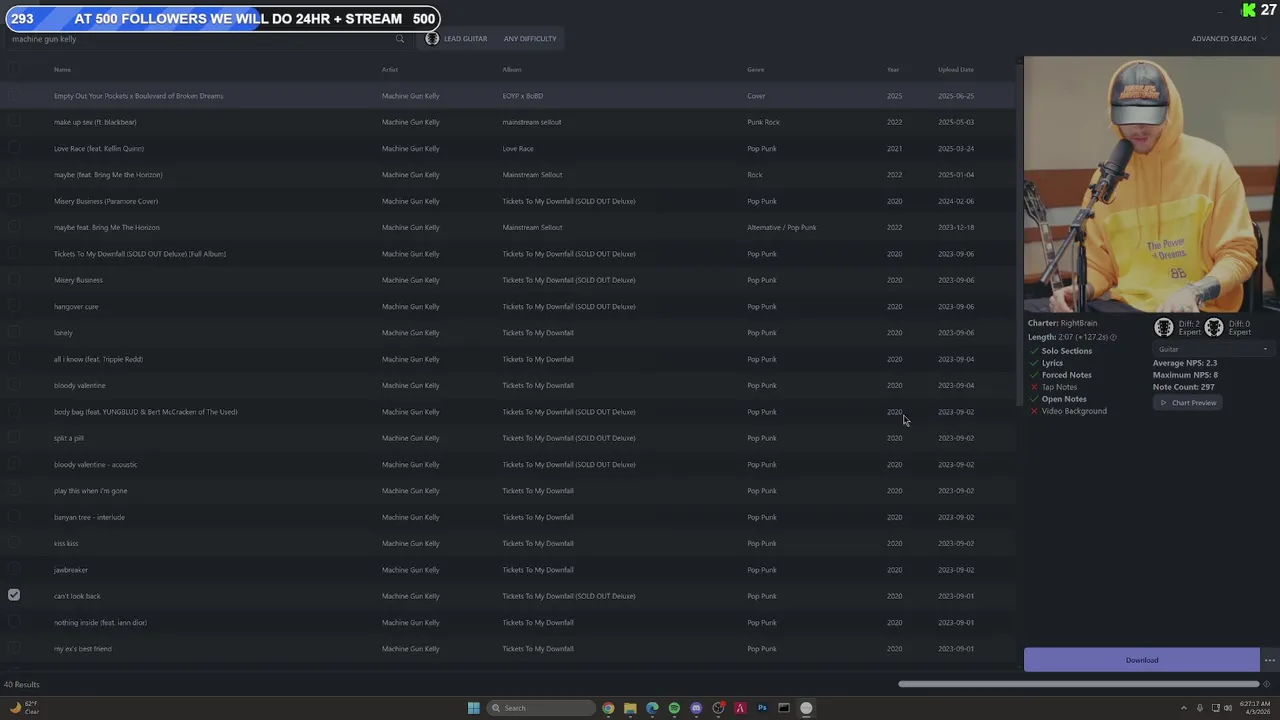Click the Windows taskbar Search box

tap(541, 708)
